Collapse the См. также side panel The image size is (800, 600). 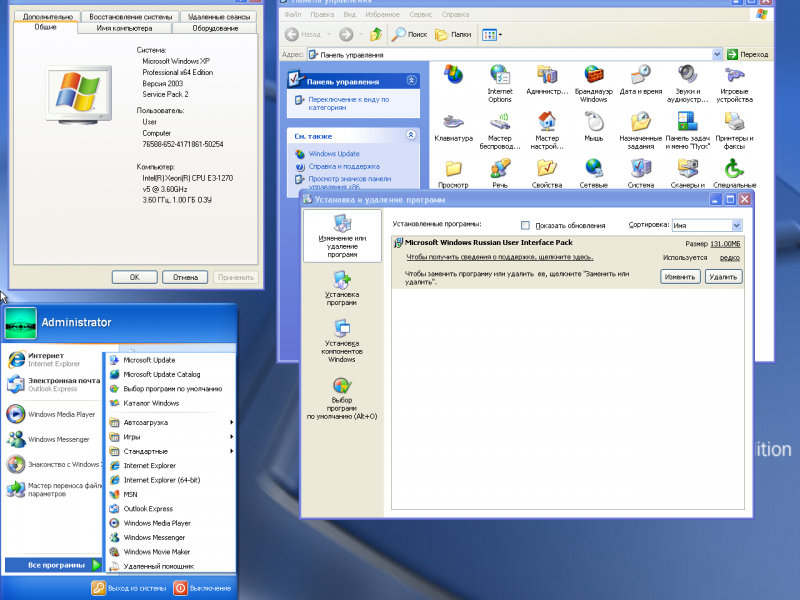[411, 135]
